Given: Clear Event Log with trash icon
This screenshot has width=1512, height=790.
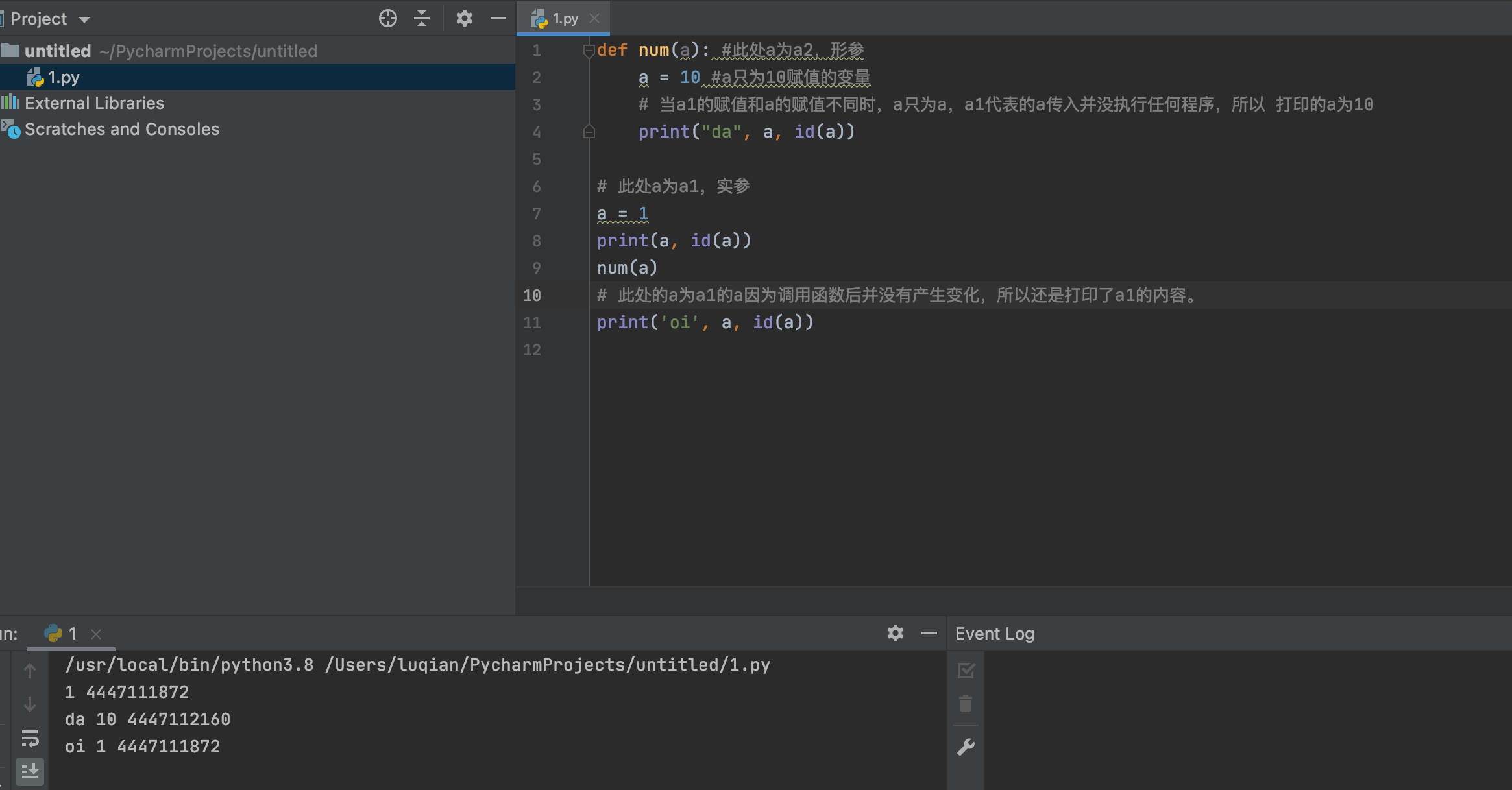Looking at the screenshot, I should tap(966, 704).
